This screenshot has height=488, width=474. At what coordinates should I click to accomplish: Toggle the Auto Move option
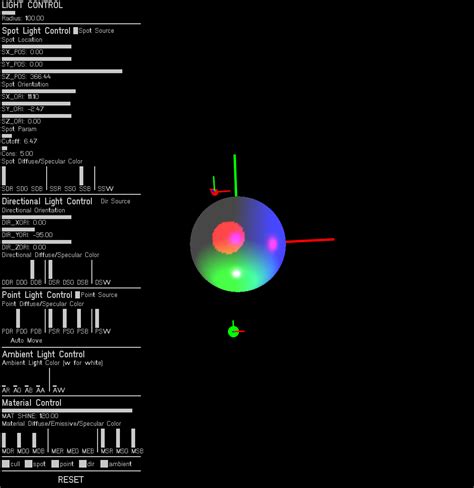pos(26,340)
